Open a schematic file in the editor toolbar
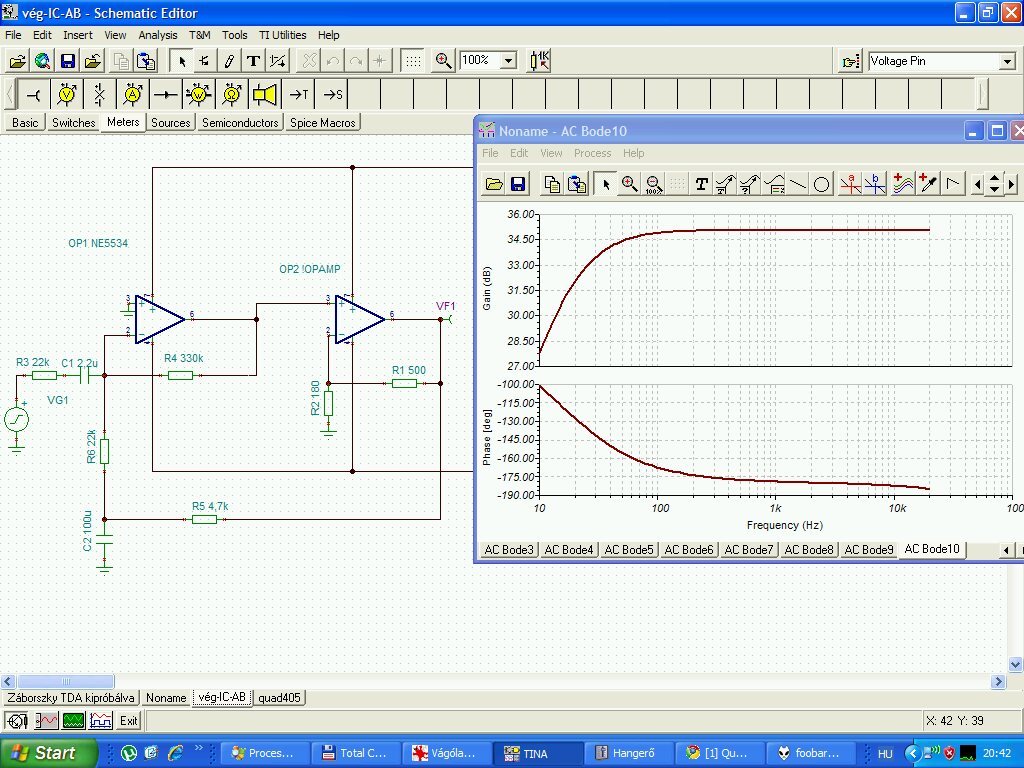This screenshot has height=768, width=1024. [18, 61]
